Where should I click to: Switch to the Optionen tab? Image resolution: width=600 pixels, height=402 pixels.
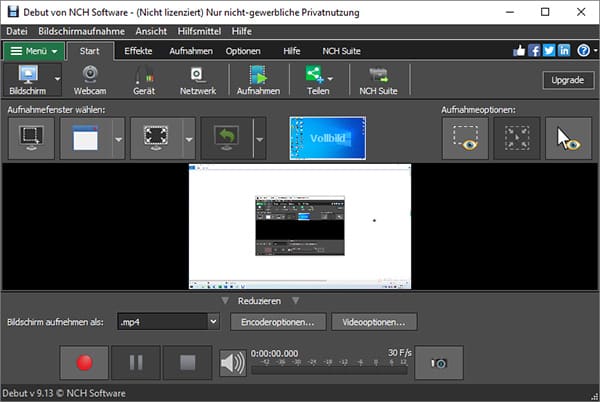coord(243,51)
